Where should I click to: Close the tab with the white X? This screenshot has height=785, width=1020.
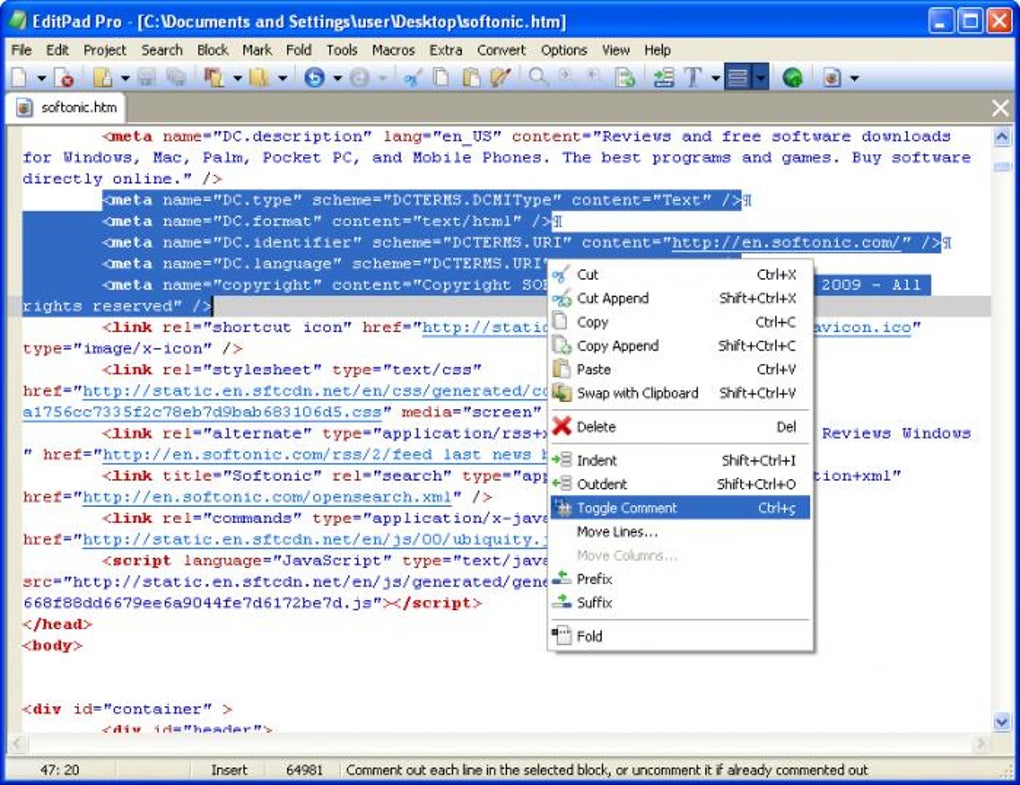[1000, 108]
